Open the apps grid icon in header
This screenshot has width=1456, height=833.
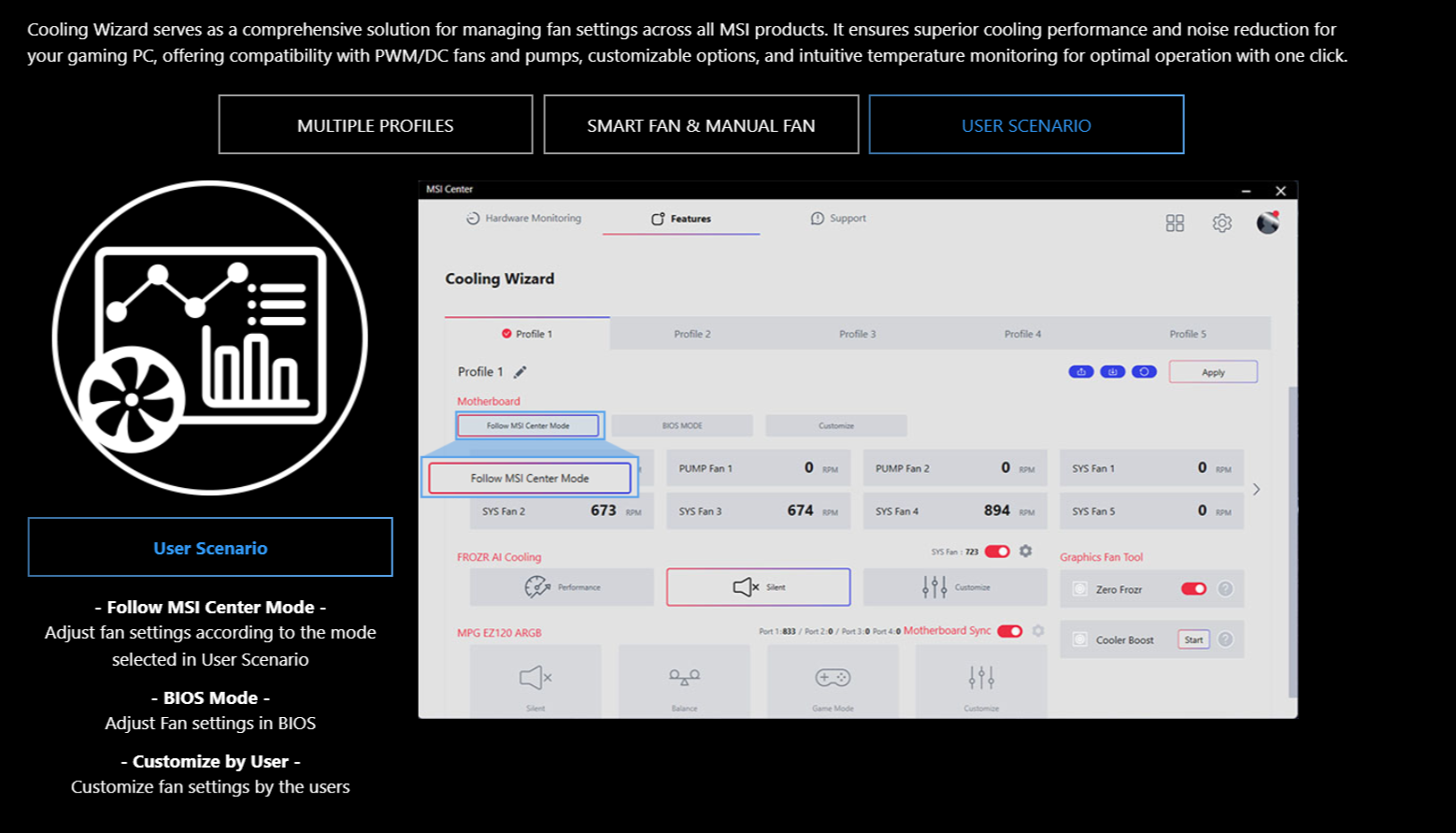click(1175, 223)
